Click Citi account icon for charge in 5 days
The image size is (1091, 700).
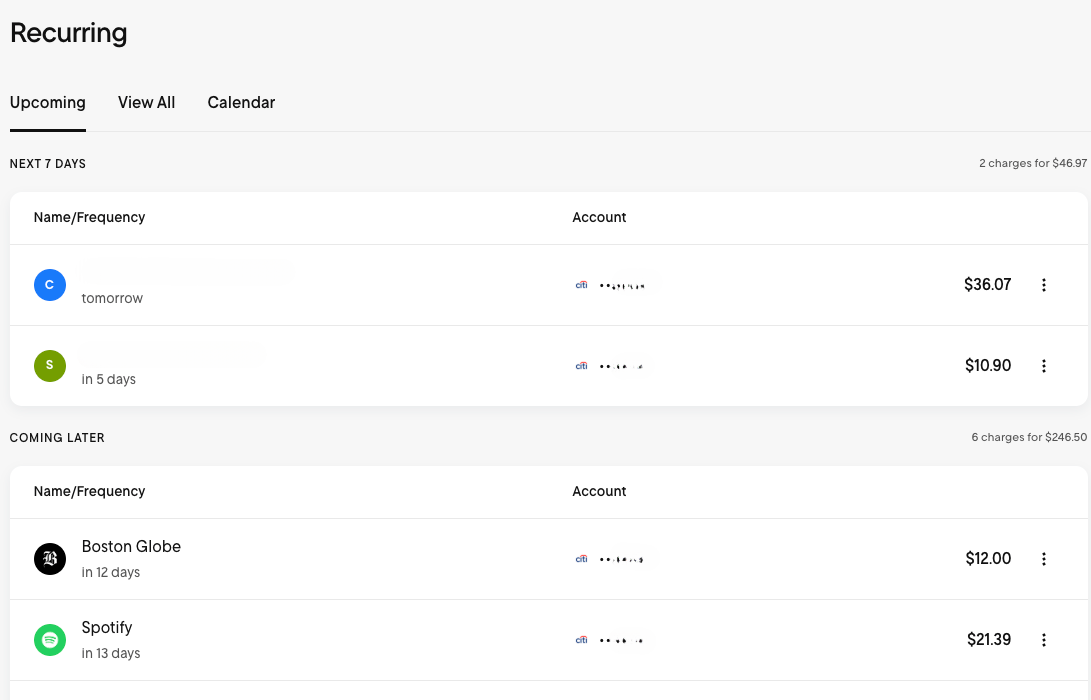point(582,366)
